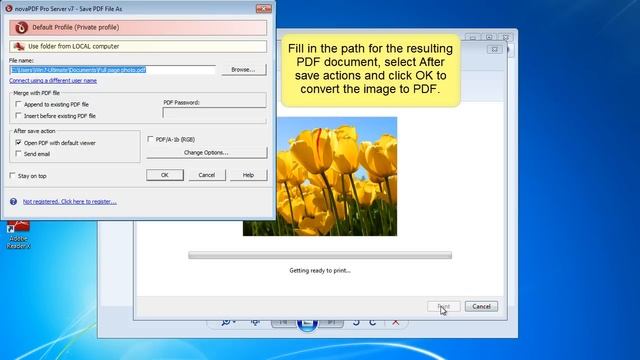Click the PDF Password field

[x=214, y=113]
